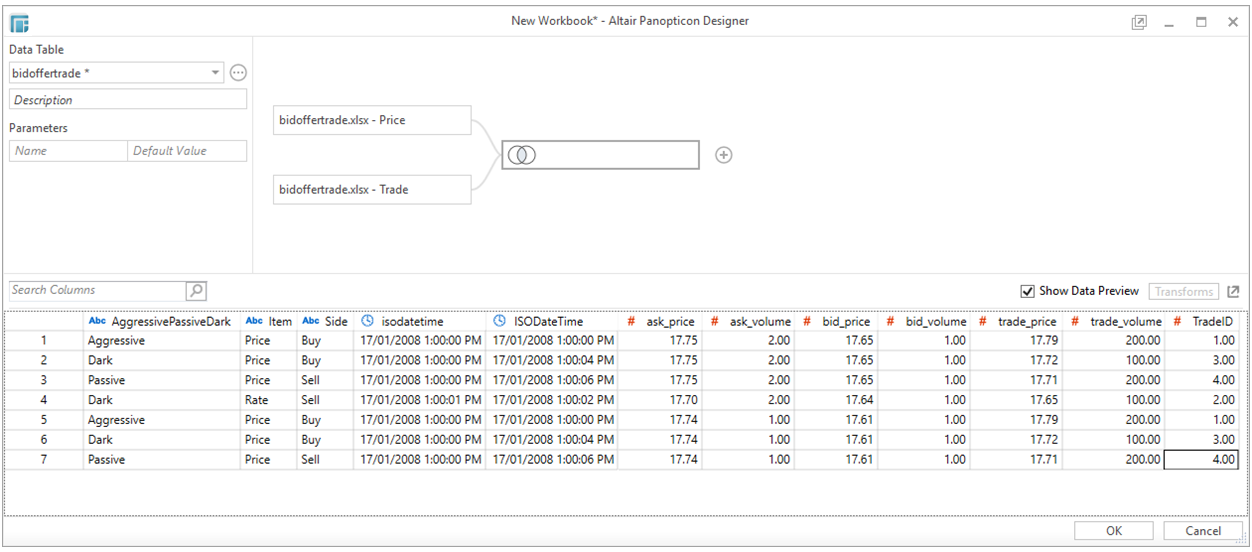Open the bidoffertrade data table dropdown
Viewport: 1252px width, 552px height.
pyautogui.click(x=215, y=73)
